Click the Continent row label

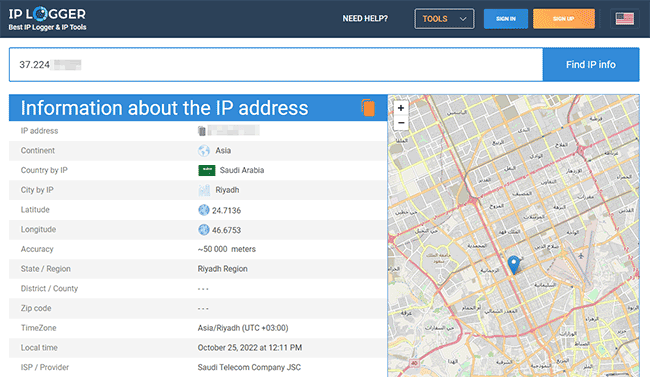tap(38, 151)
